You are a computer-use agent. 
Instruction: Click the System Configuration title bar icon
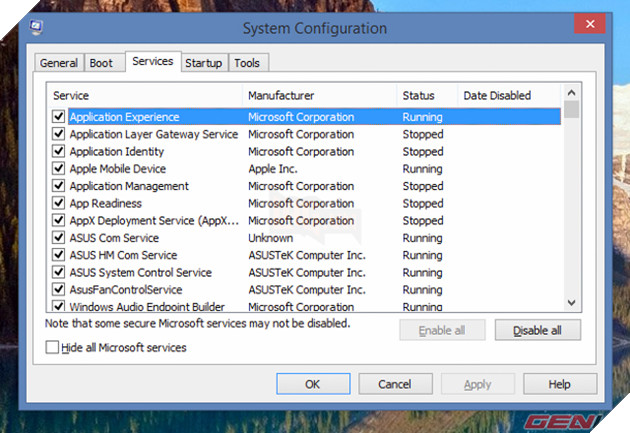37,27
